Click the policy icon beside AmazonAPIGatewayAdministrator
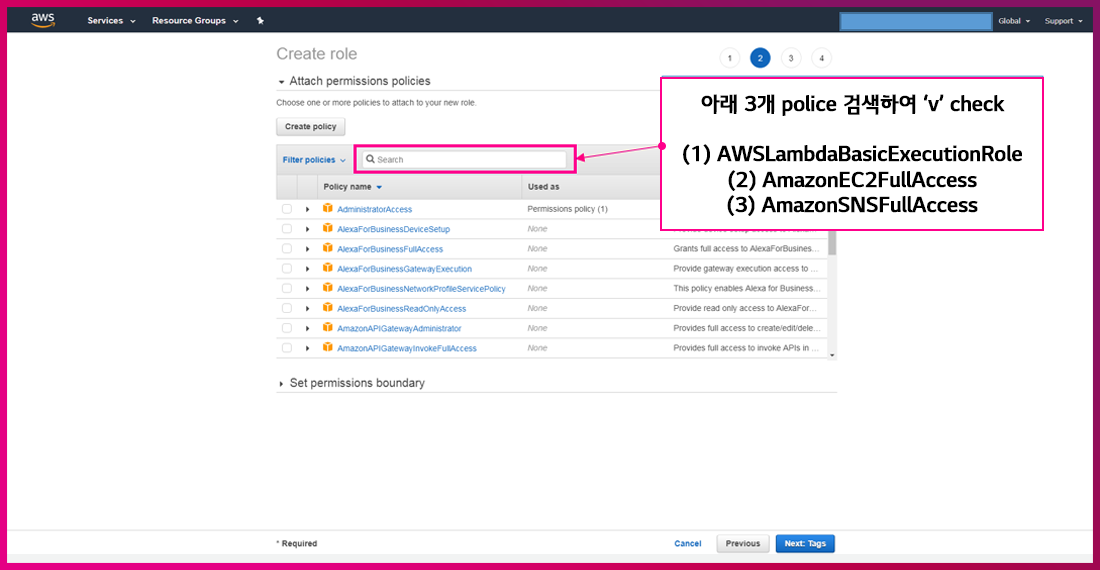This screenshot has height=570, width=1100. point(327,328)
